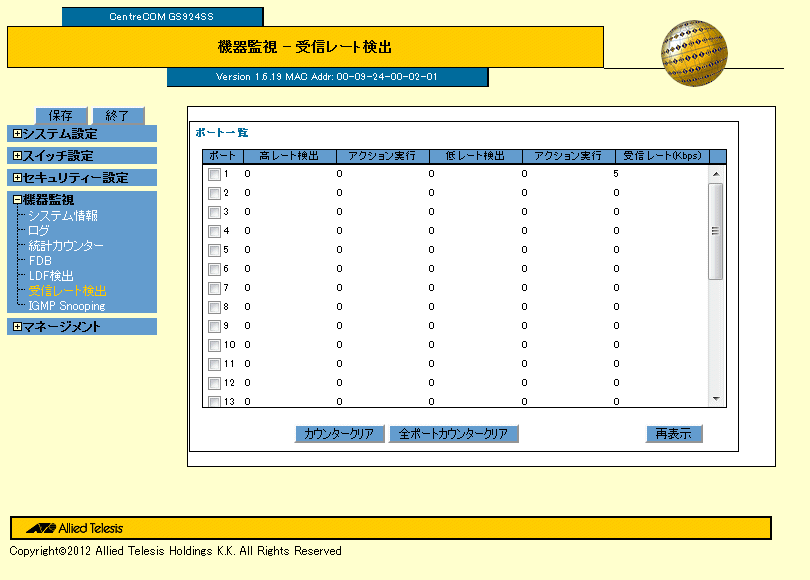Expand the システム設定 menu section
The image size is (810, 580).
pos(17,134)
